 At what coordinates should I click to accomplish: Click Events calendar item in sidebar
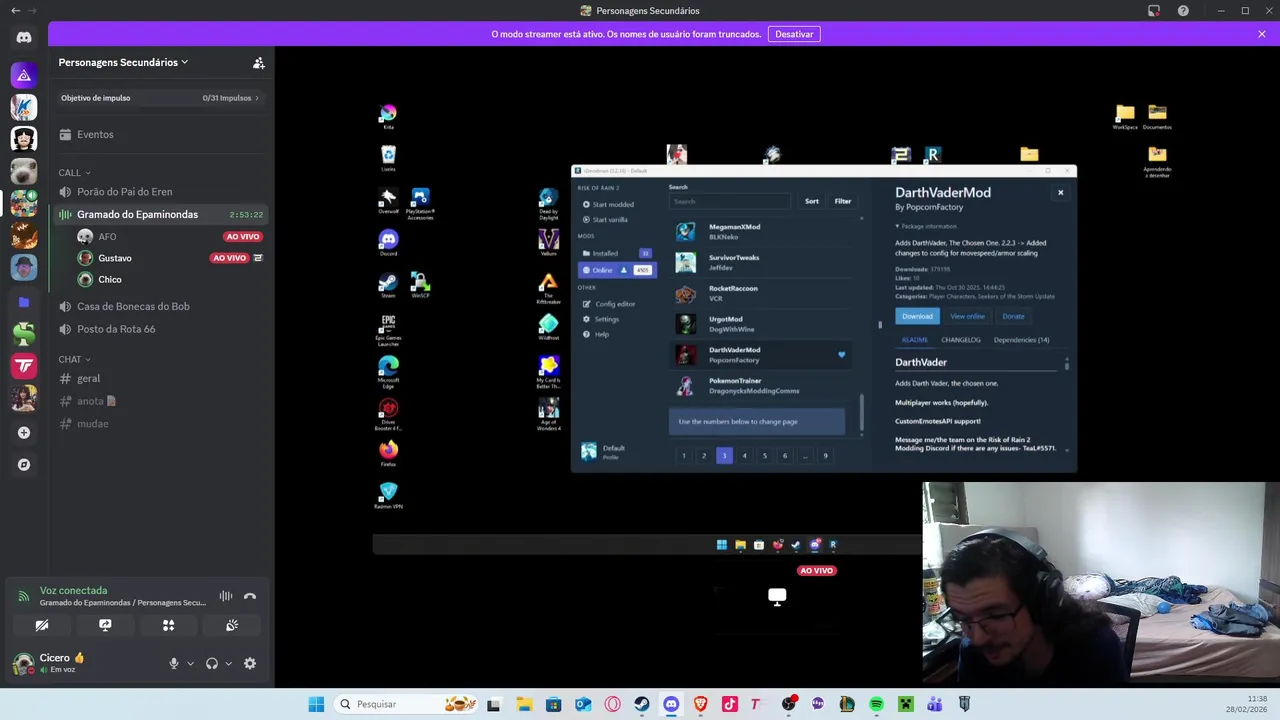click(x=162, y=134)
